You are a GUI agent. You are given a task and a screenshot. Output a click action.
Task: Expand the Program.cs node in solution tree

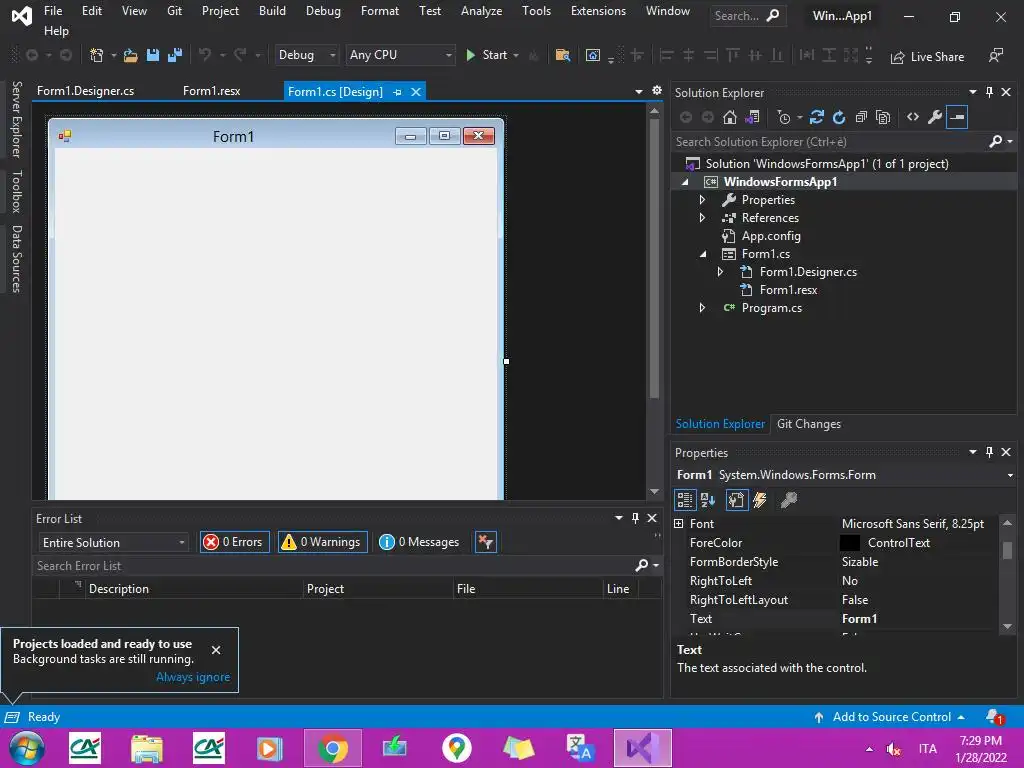[703, 308]
